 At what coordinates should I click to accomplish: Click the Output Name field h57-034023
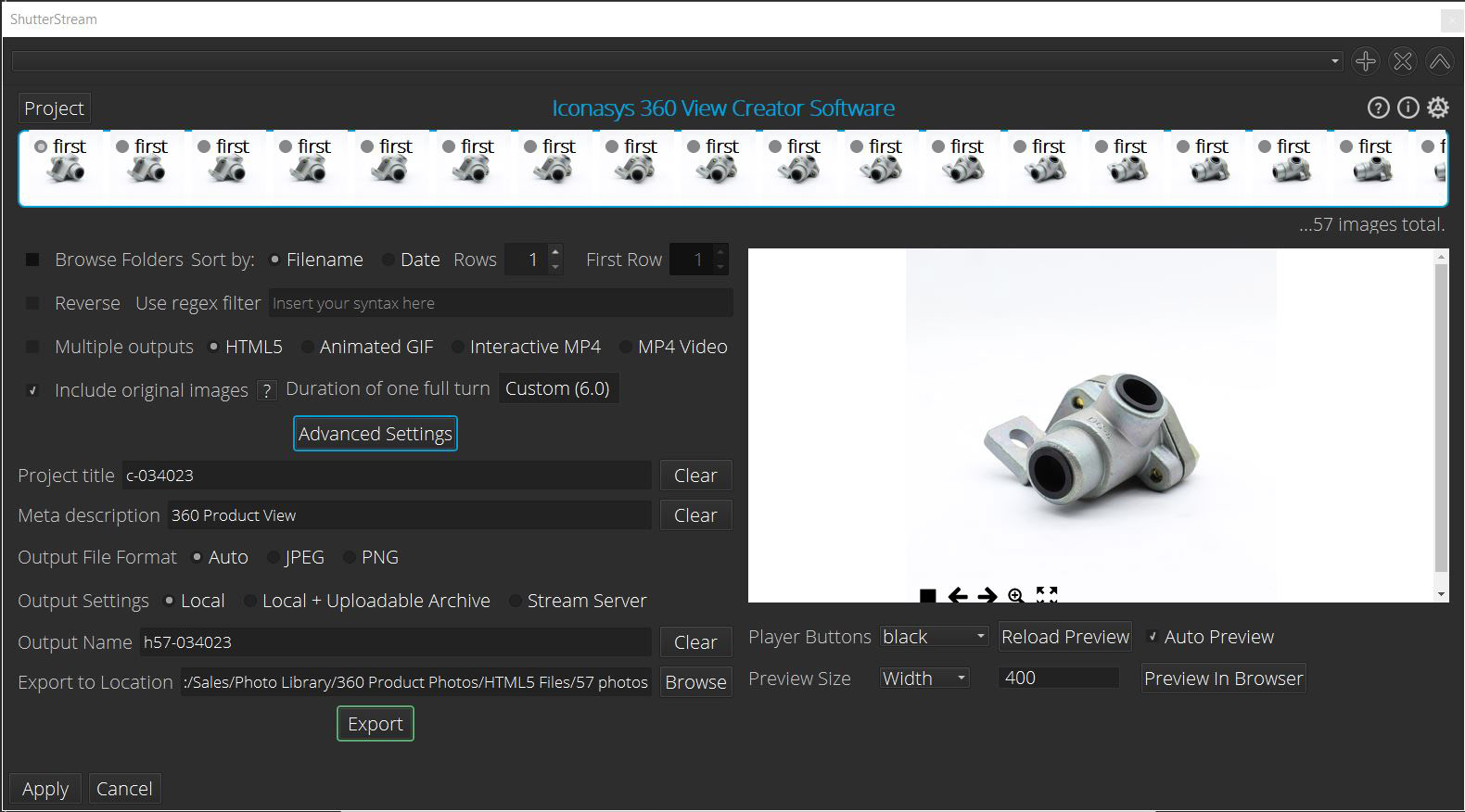(x=396, y=642)
